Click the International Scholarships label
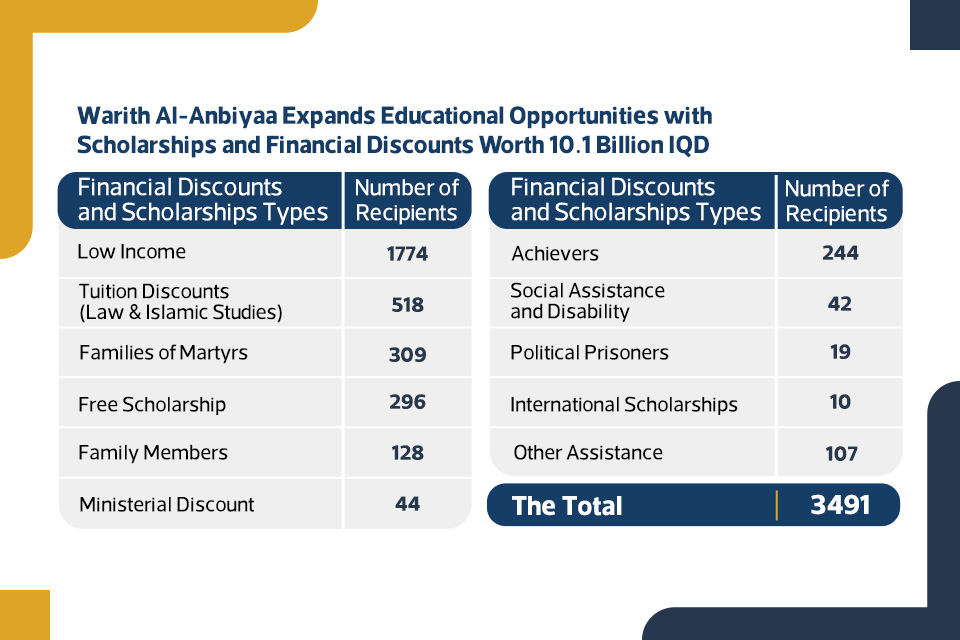960x640 pixels. (624, 405)
